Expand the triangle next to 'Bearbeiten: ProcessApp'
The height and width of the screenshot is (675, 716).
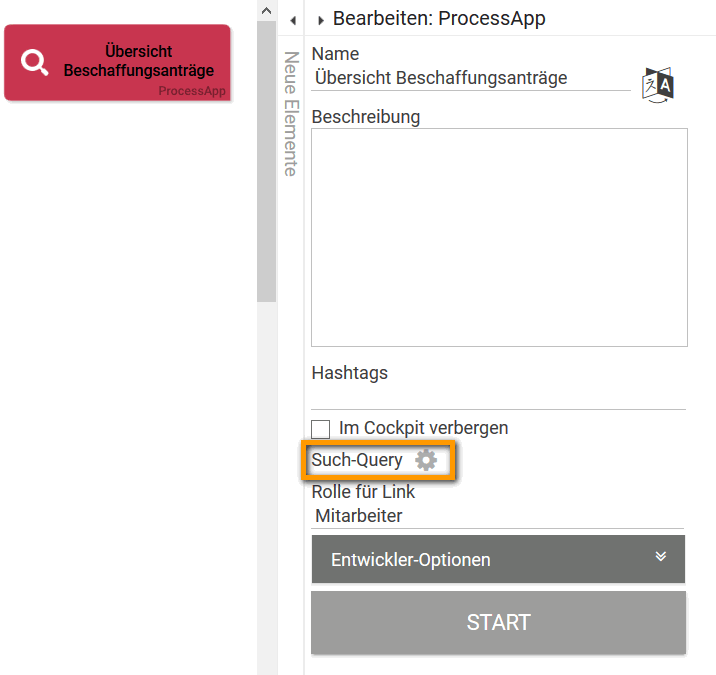pos(321,20)
